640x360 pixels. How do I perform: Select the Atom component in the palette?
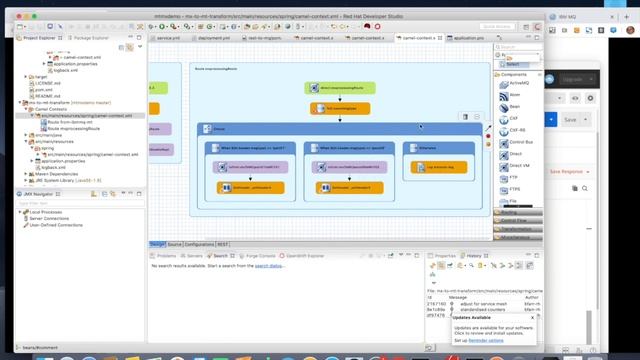[x=510, y=95]
